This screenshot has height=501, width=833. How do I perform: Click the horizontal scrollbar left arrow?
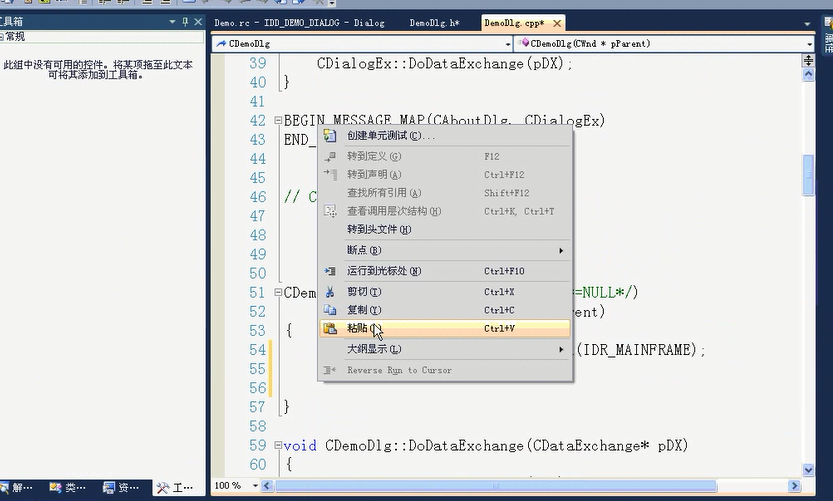[268, 486]
